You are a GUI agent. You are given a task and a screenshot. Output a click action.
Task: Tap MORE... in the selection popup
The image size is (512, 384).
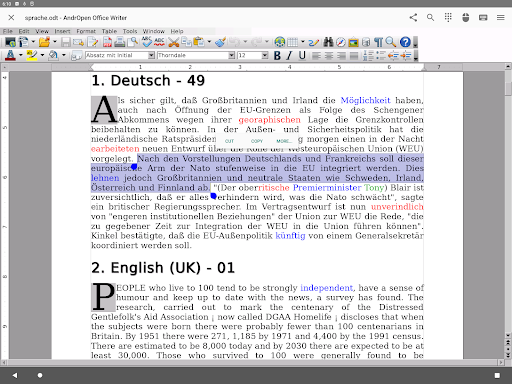pyautogui.click(x=284, y=141)
